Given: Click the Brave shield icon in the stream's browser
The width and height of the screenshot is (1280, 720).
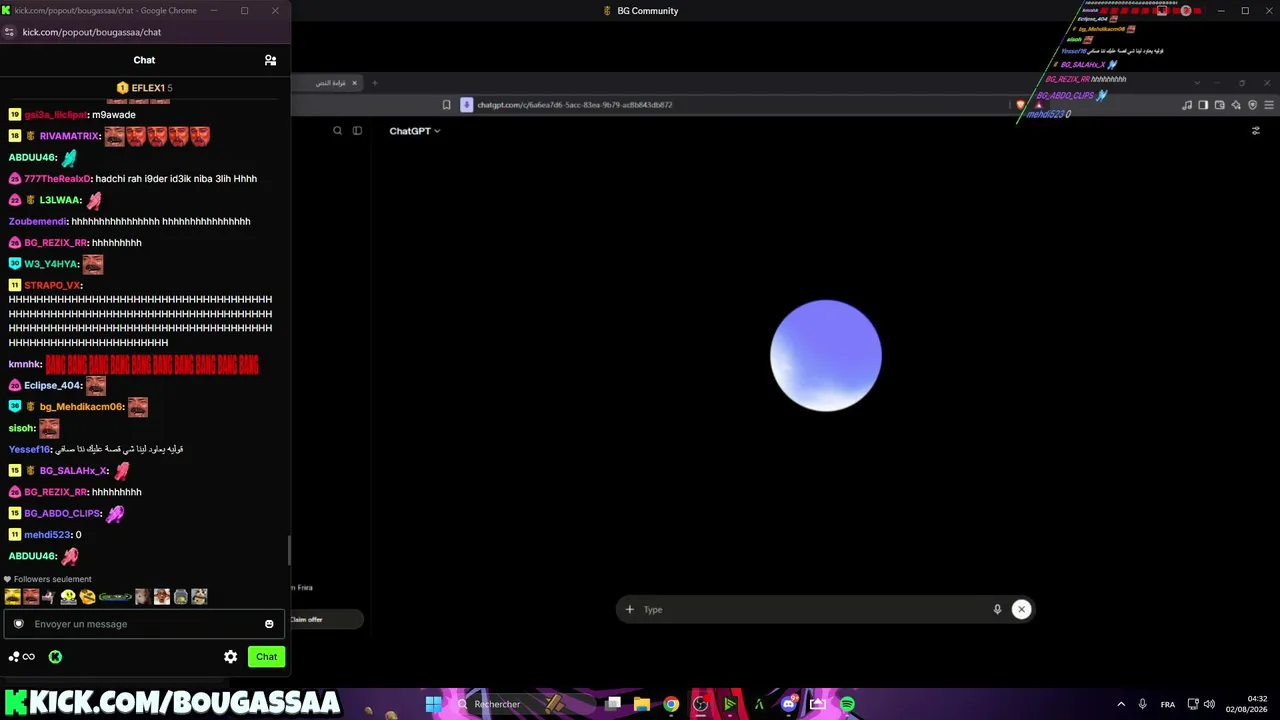Looking at the screenshot, I should [x=1020, y=105].
